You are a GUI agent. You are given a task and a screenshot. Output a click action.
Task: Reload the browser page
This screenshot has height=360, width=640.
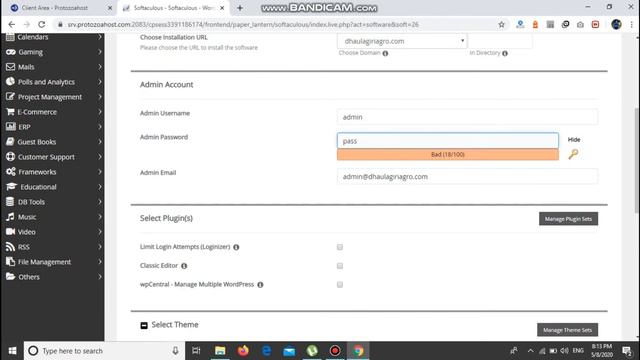42,24
